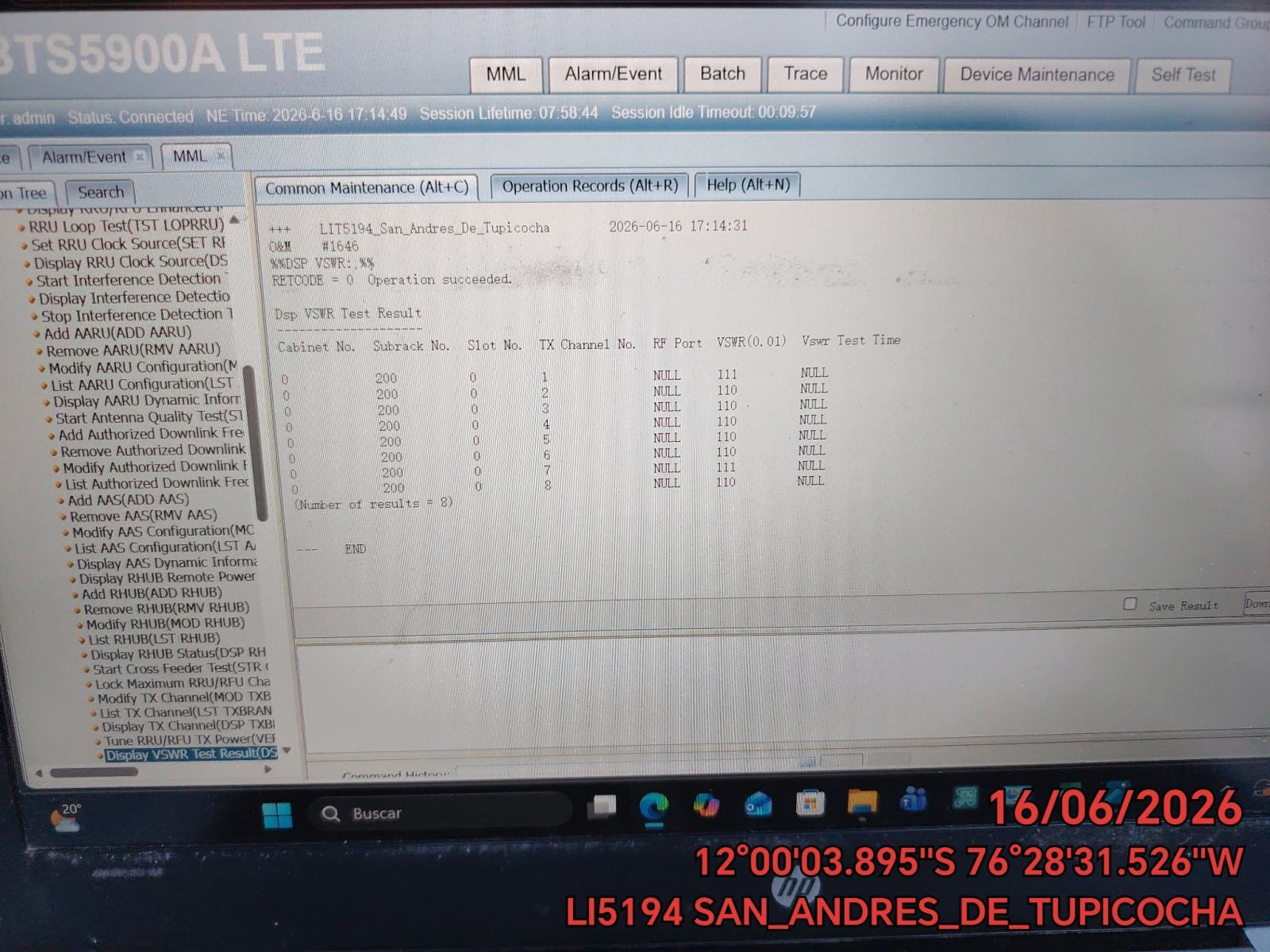This screenshot has width=1270, height=952.
Task: Open Microsoft Teams from the taskbar
Action: point(914,800)
